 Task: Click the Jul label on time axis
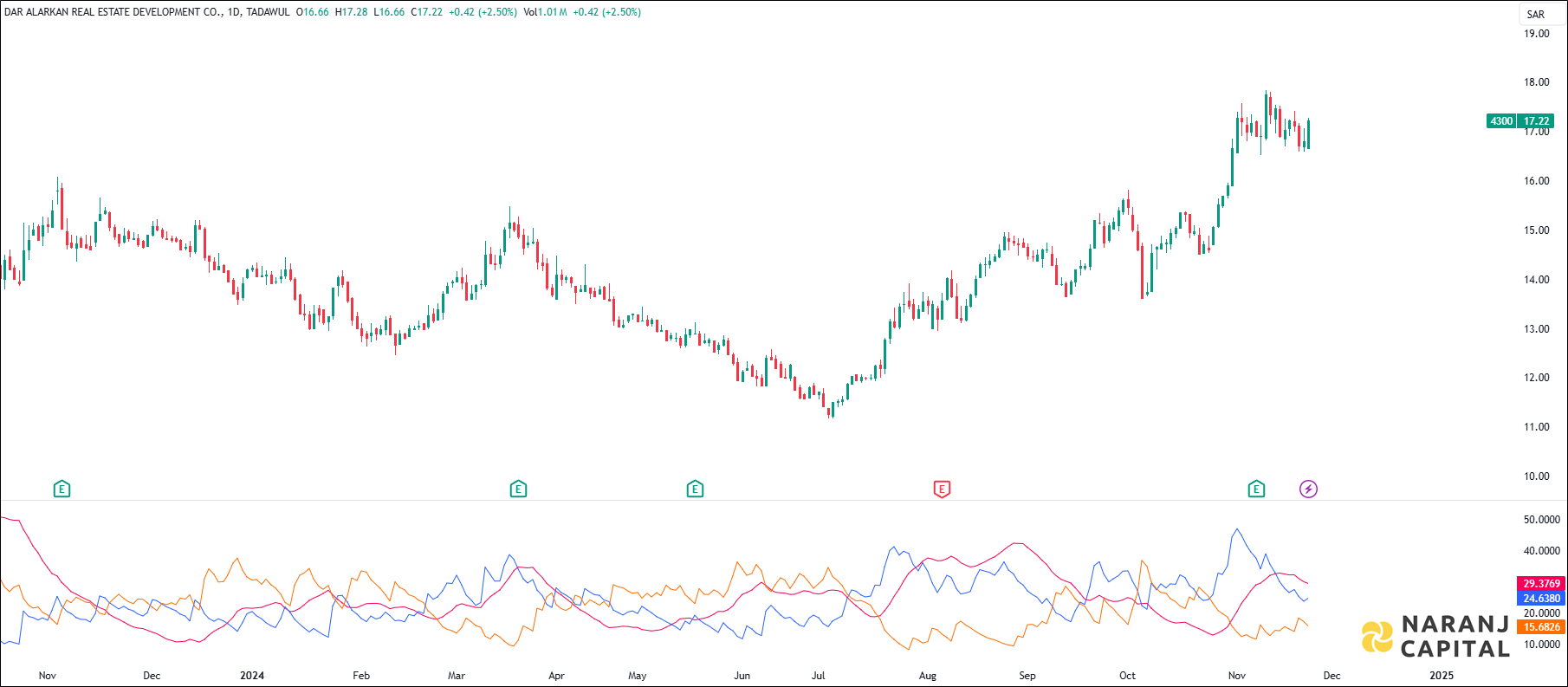click(x=818, y=676)
